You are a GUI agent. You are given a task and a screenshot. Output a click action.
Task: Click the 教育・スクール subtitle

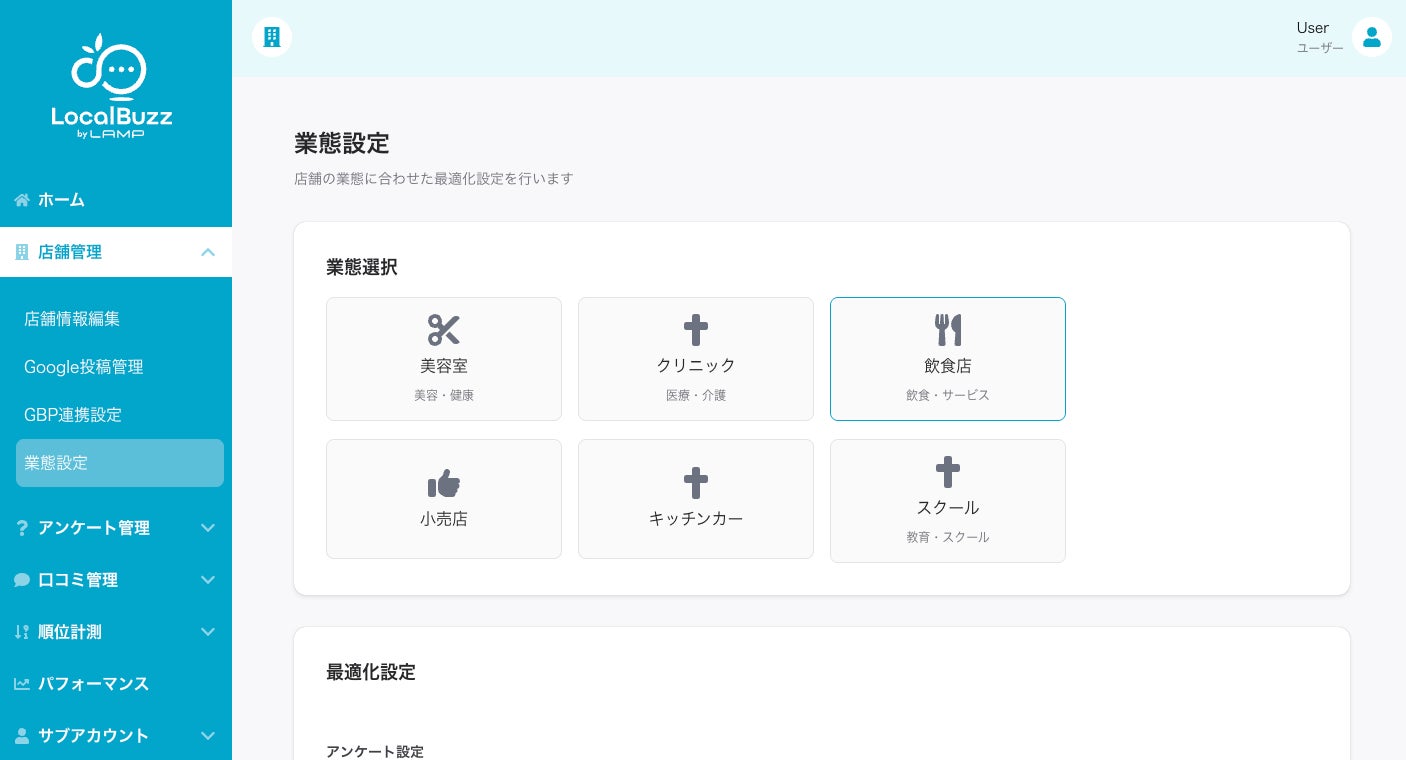(x=948, y=537)
